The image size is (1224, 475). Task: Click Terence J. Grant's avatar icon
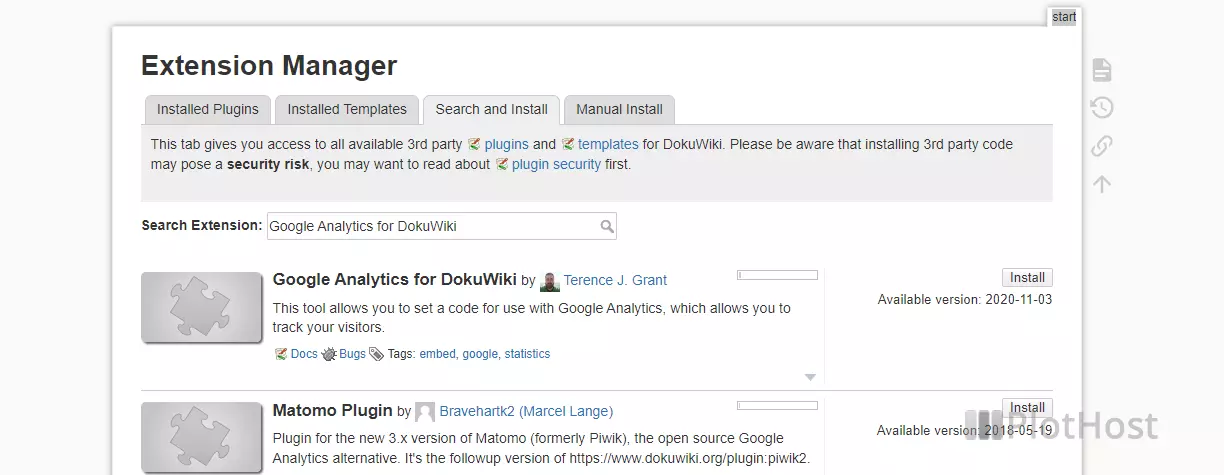tap(549, 281)
